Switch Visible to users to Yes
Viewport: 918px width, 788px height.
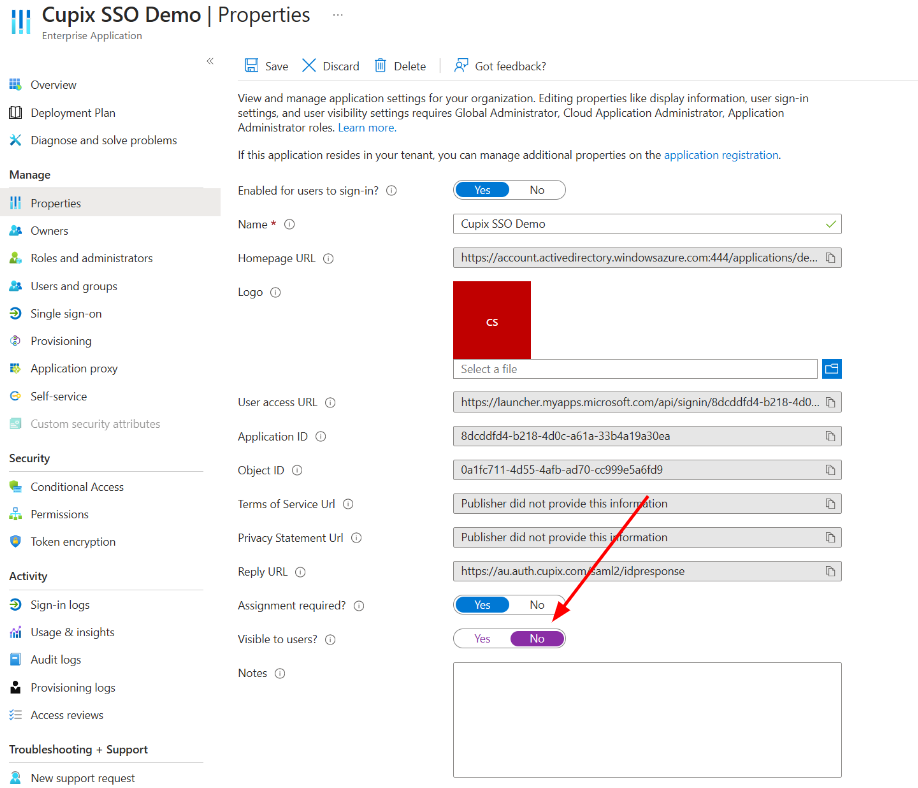(482, 639)
